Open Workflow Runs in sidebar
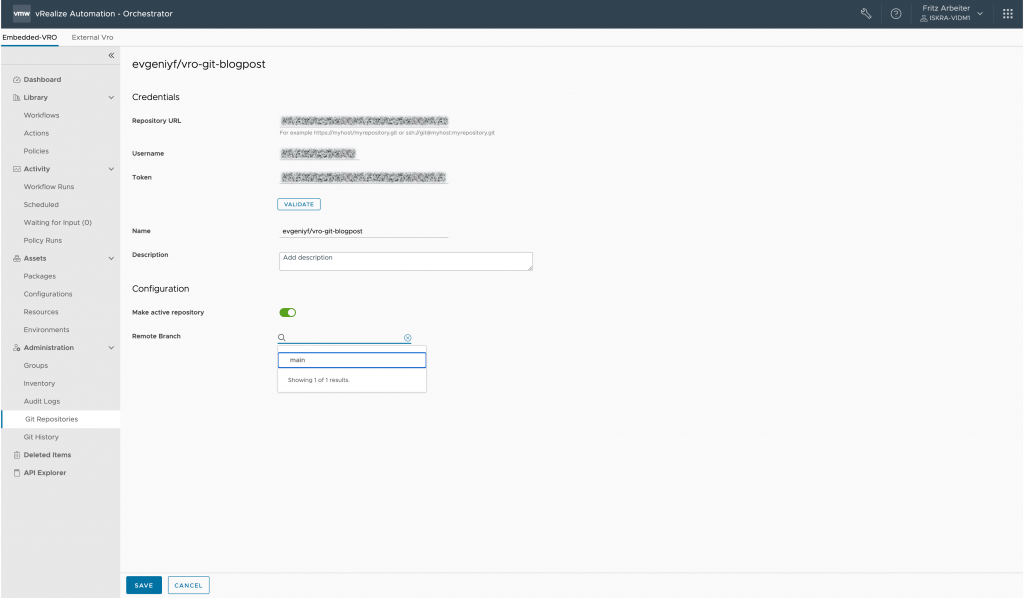Image resolution: width=1024 pixels, height=598 pixels. pyautogui.click(x=49, y=187)
